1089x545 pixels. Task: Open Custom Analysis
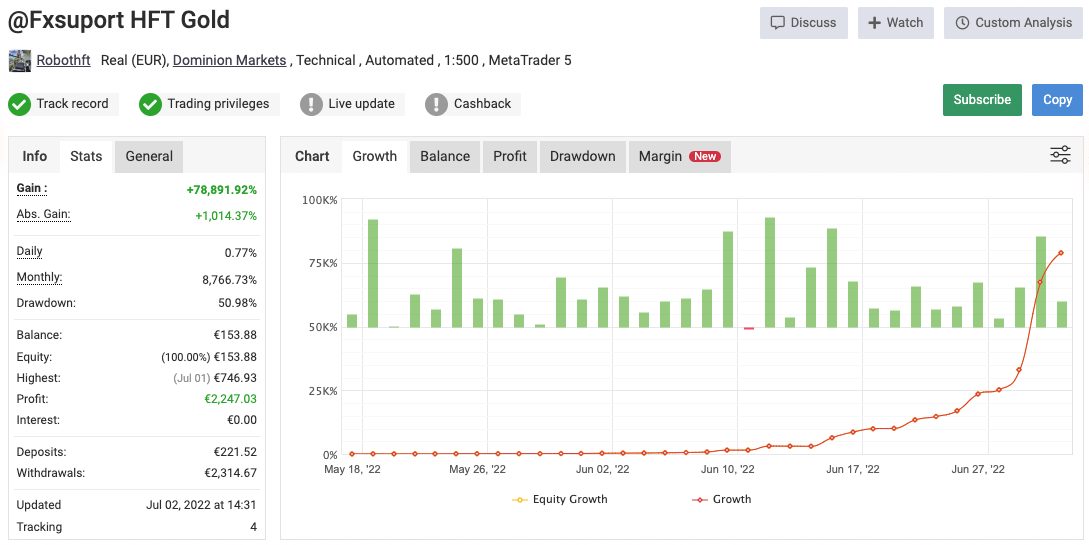coord(1013,23)
